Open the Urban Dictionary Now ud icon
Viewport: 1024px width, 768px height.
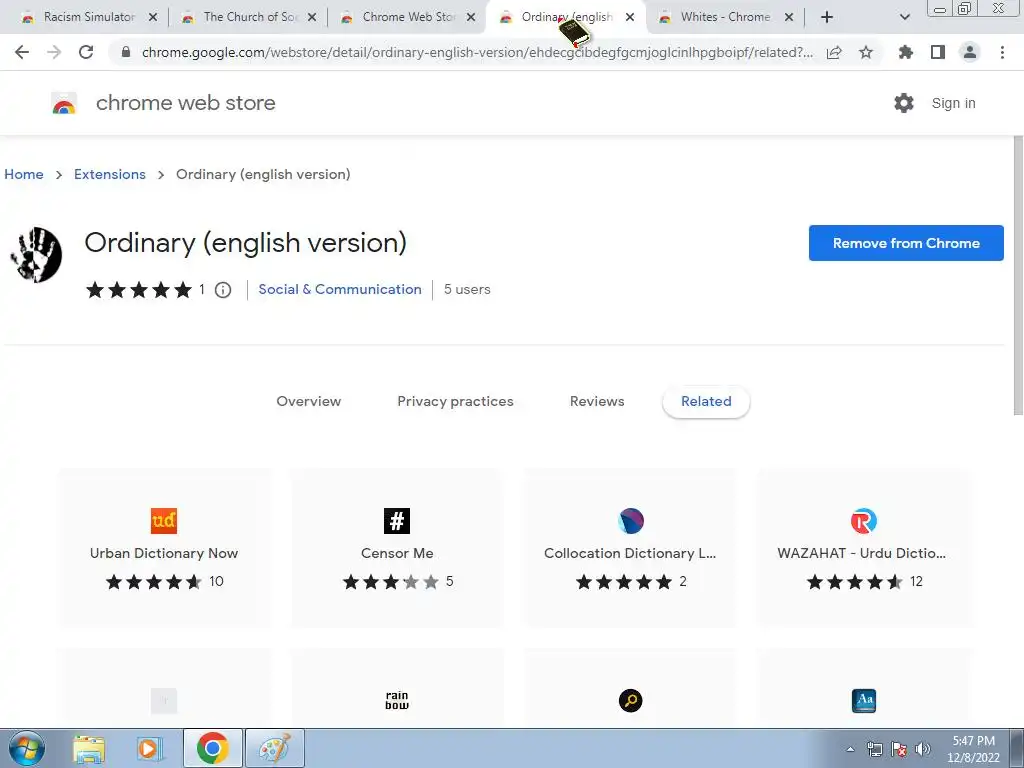pos(164,521)
